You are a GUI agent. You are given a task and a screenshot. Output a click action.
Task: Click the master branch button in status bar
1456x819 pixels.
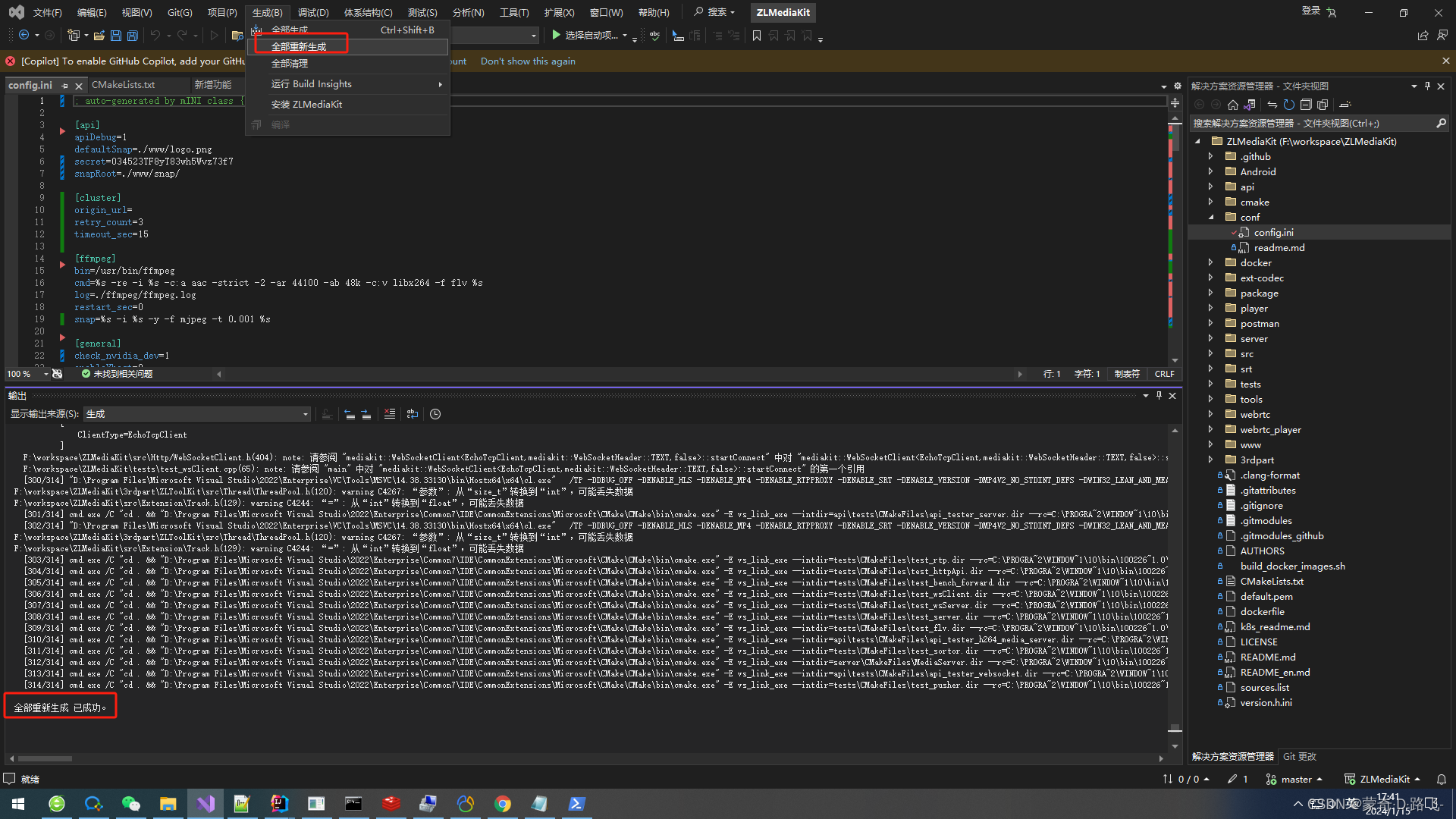[1294, 779]
